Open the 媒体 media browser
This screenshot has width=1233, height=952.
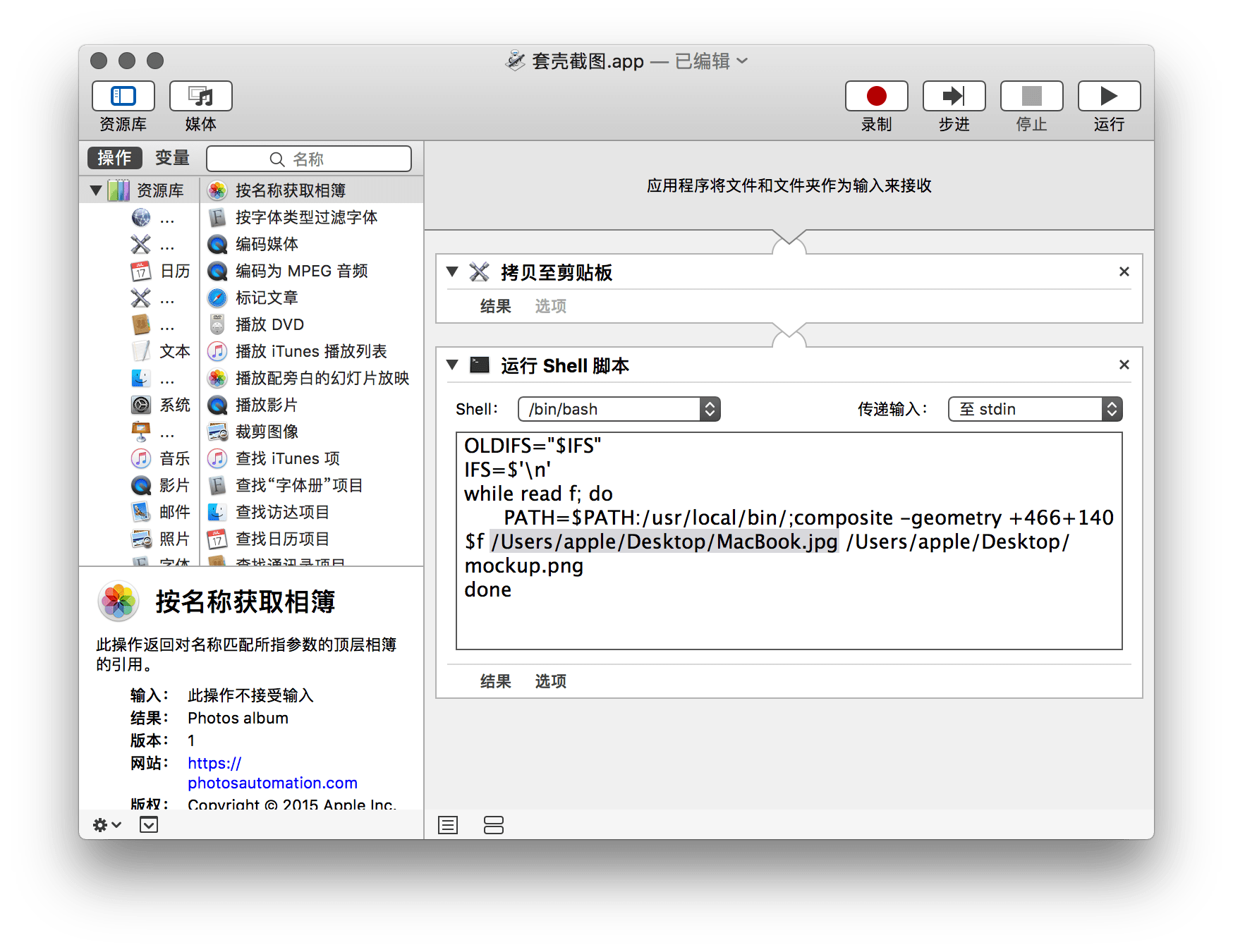200,97
